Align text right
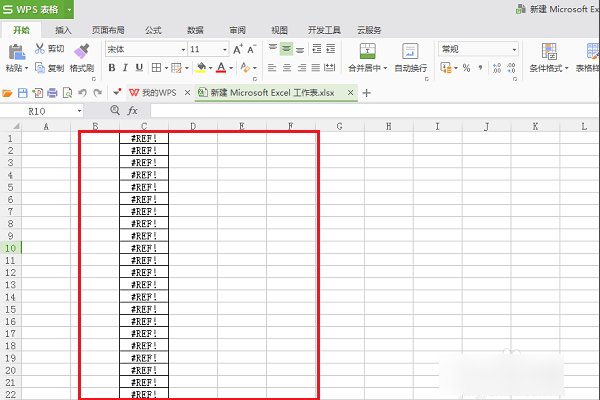 [x=302, y=68]
